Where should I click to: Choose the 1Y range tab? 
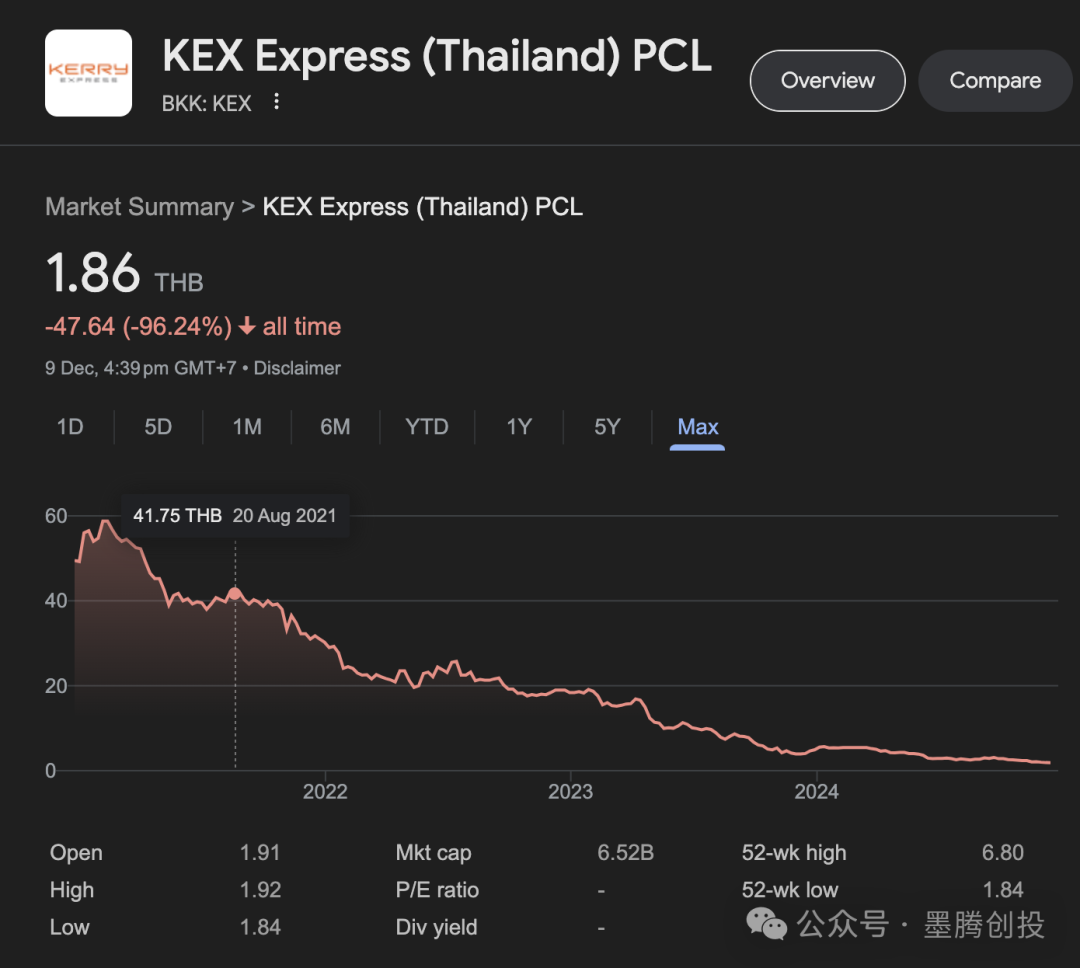[519, 427]
